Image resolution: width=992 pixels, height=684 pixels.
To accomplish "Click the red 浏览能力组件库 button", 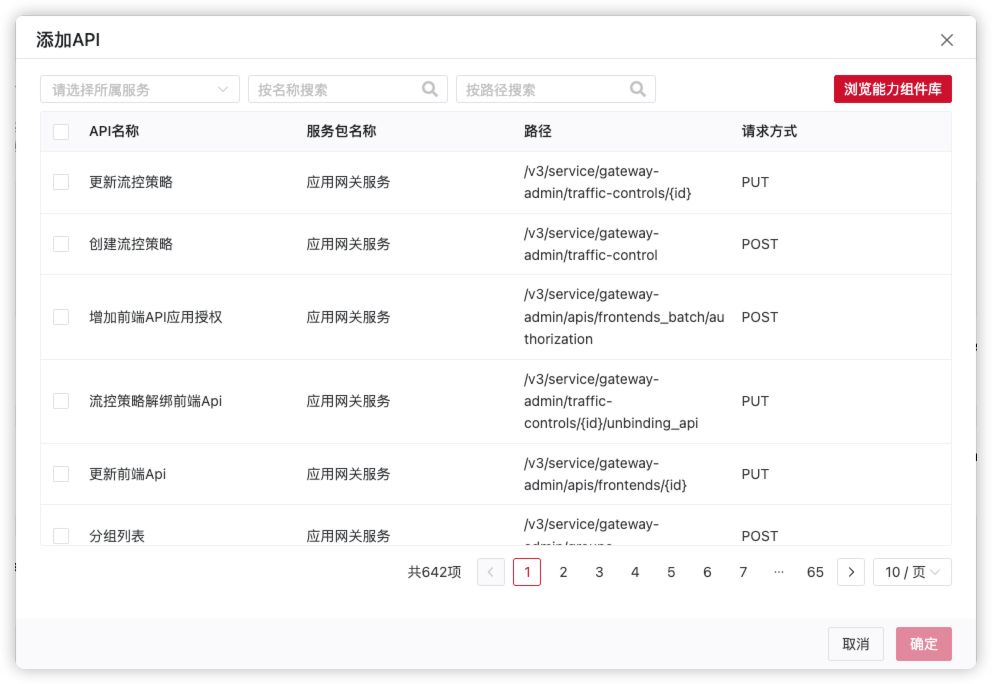I will 895,88.
